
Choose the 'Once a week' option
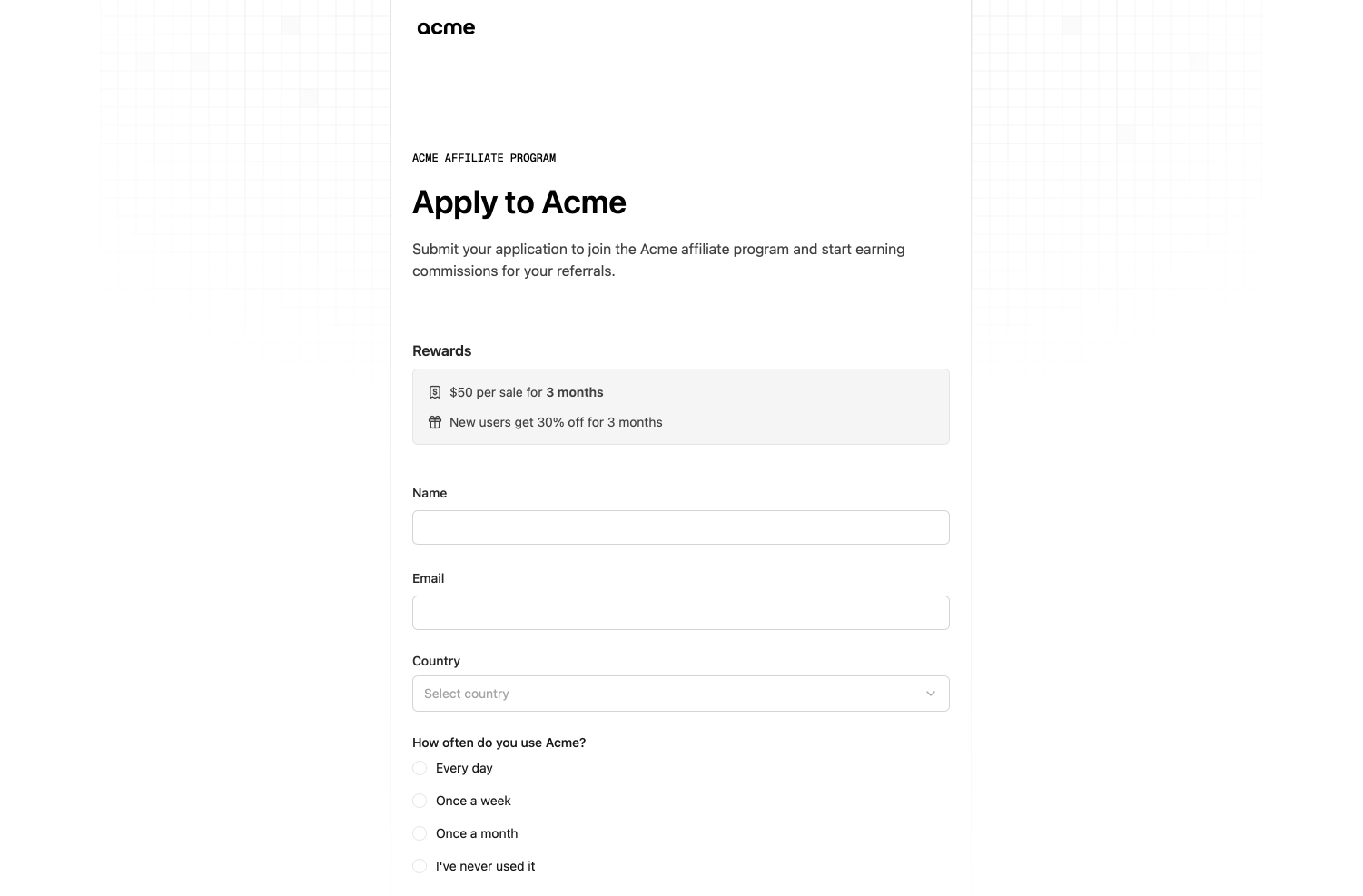(x=420, y=801)
